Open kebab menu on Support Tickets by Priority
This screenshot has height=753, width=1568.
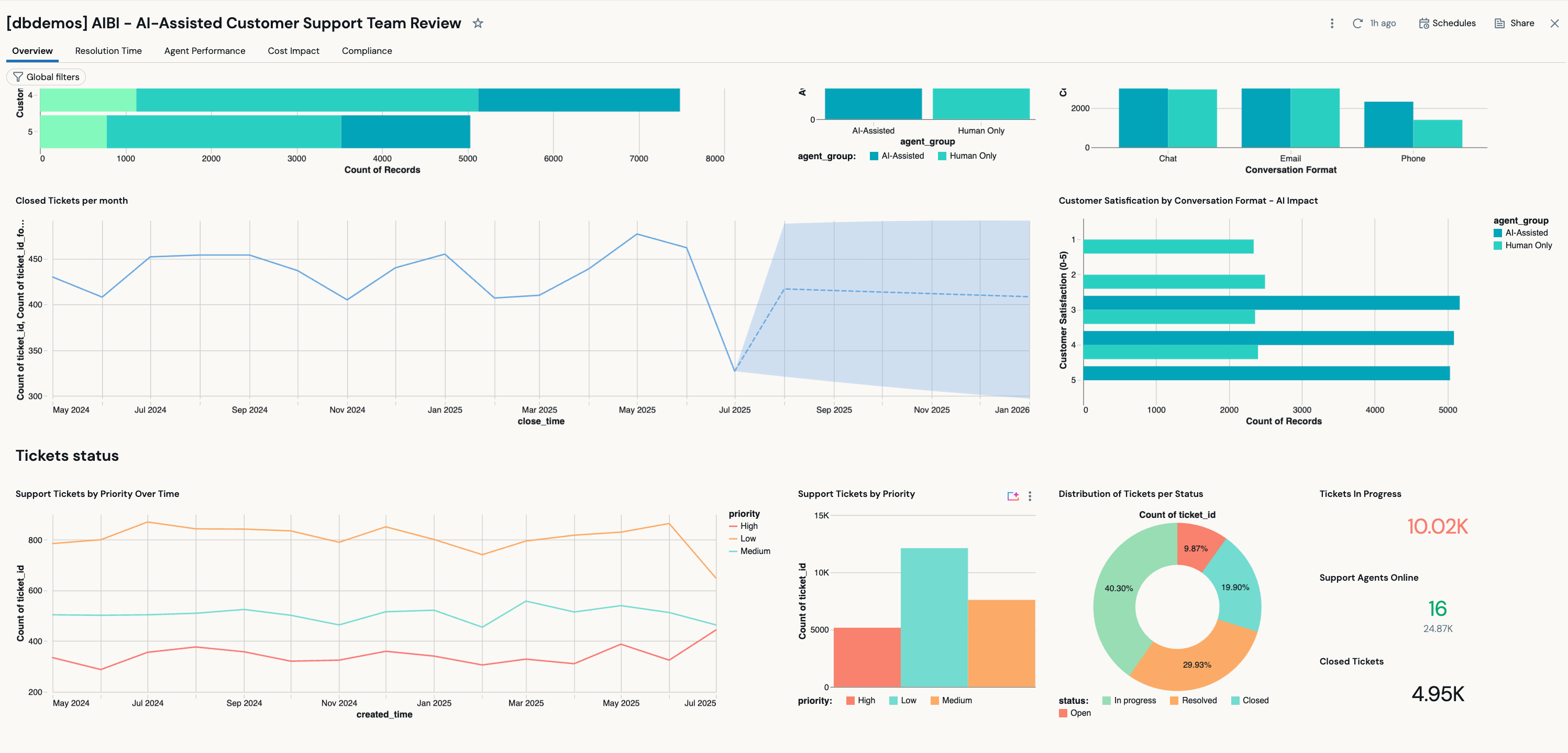click(1030, 496)
